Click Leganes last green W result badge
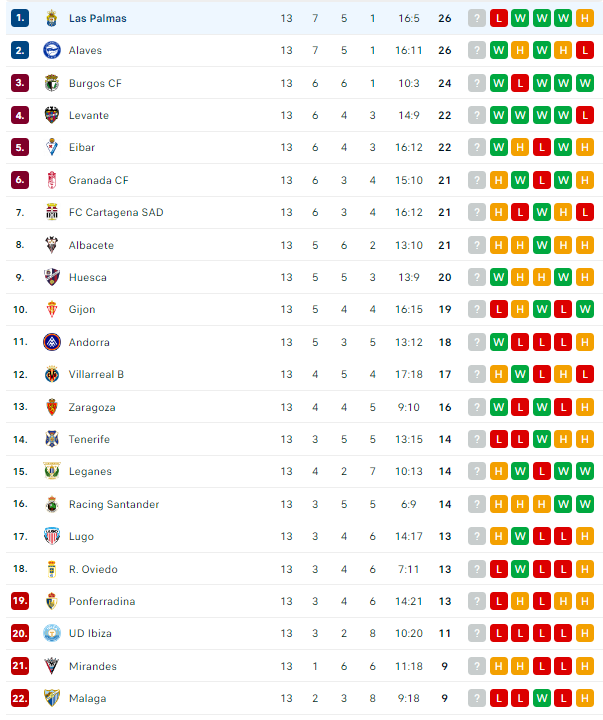This screenshot has height=720, width=603. click(x=585, y=471)
